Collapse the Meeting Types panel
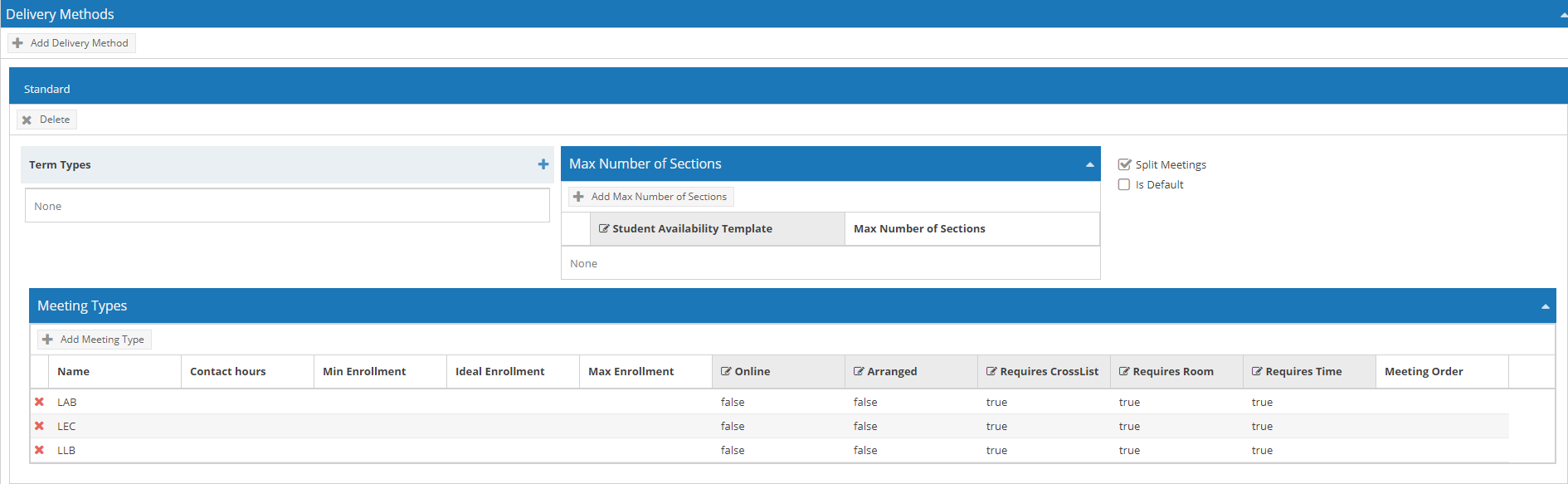The image size is (1568, 484). point(1546,306)
